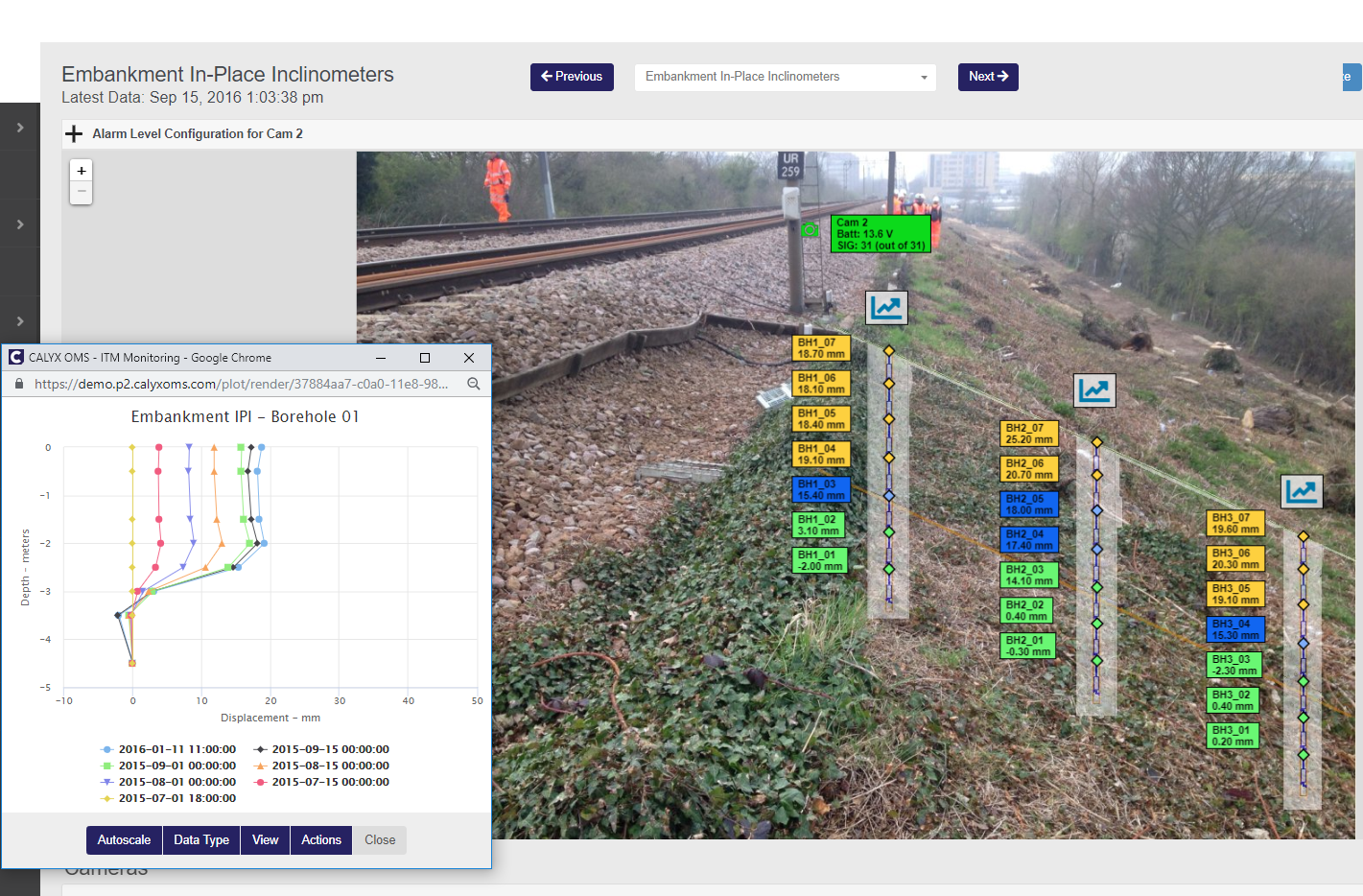Screen dimensions: 1363x896
Task: Select the green Cam 2 camera icon
Action: [x=811, y=231]
